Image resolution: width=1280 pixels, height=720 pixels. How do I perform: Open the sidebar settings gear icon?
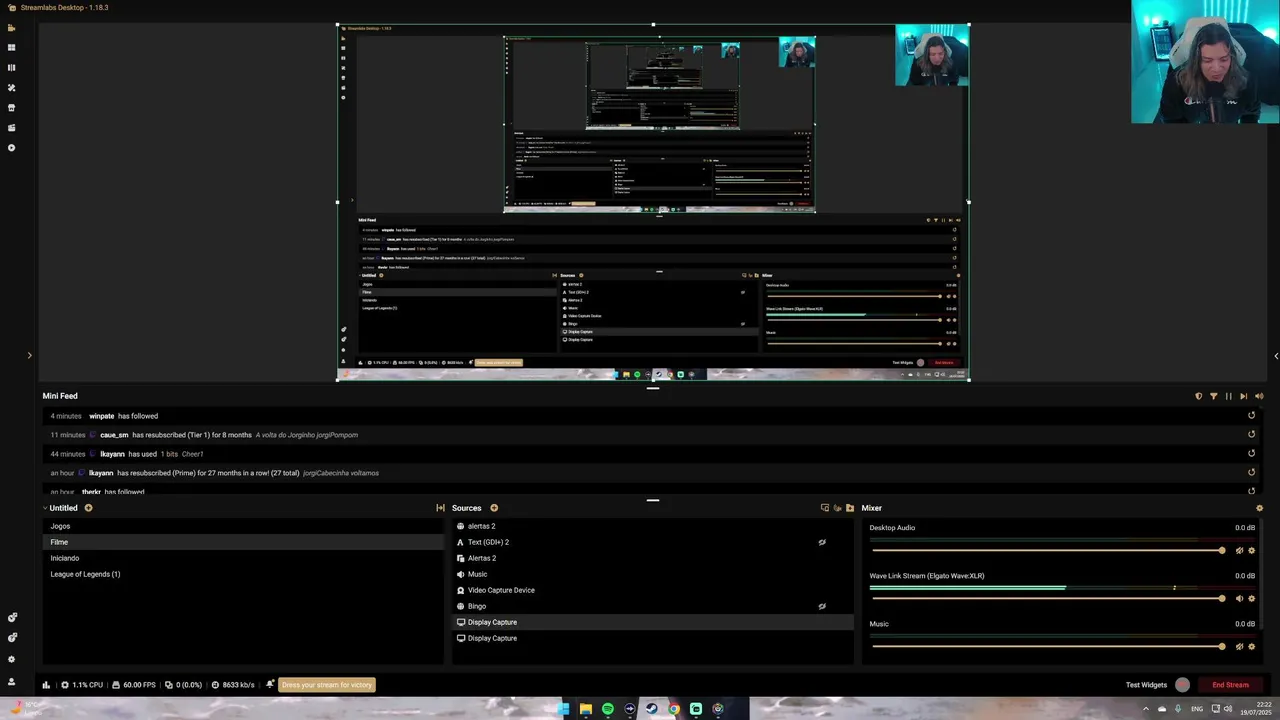[x=12, y=659]
